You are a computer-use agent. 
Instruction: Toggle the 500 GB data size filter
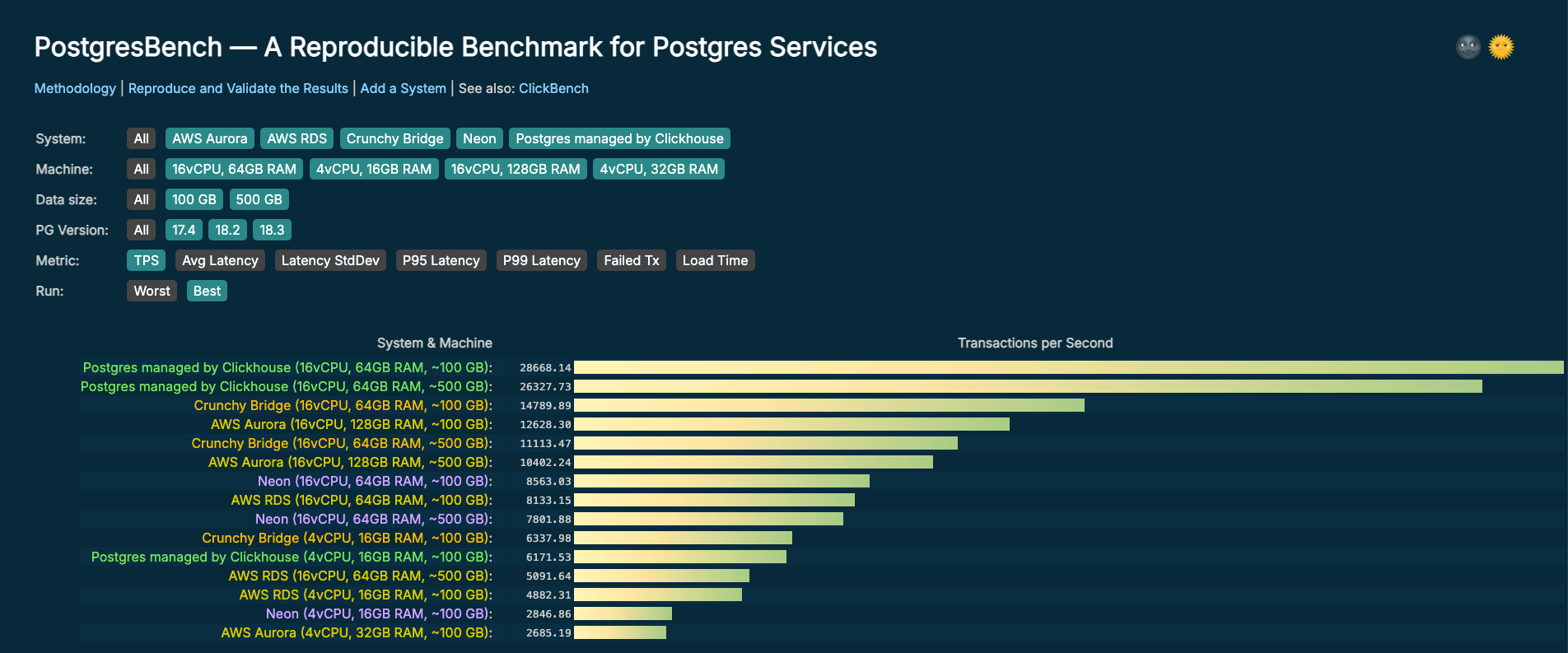click(x=259, y=199)
